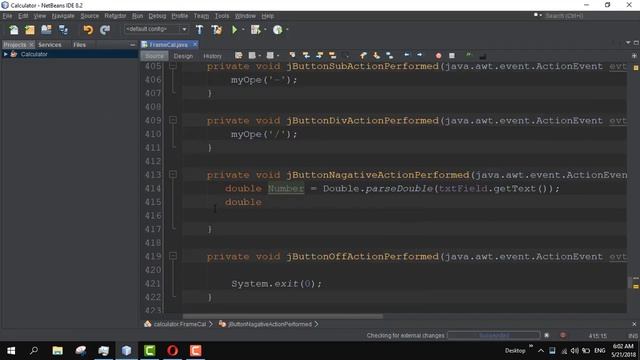This screenshot has width=640, height=360.
Task: Click the Clean and Build Project icon
Action: (216, 30)
